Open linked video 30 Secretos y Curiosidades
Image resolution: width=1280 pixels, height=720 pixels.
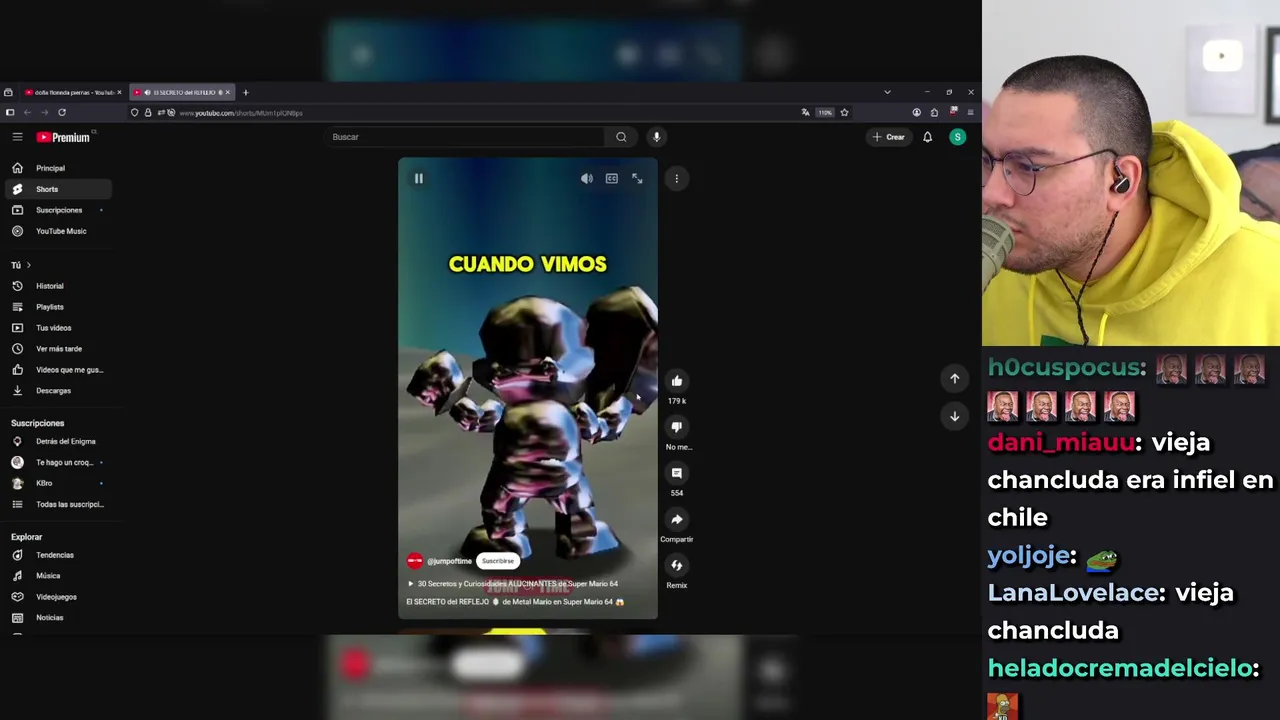[512, 584]
